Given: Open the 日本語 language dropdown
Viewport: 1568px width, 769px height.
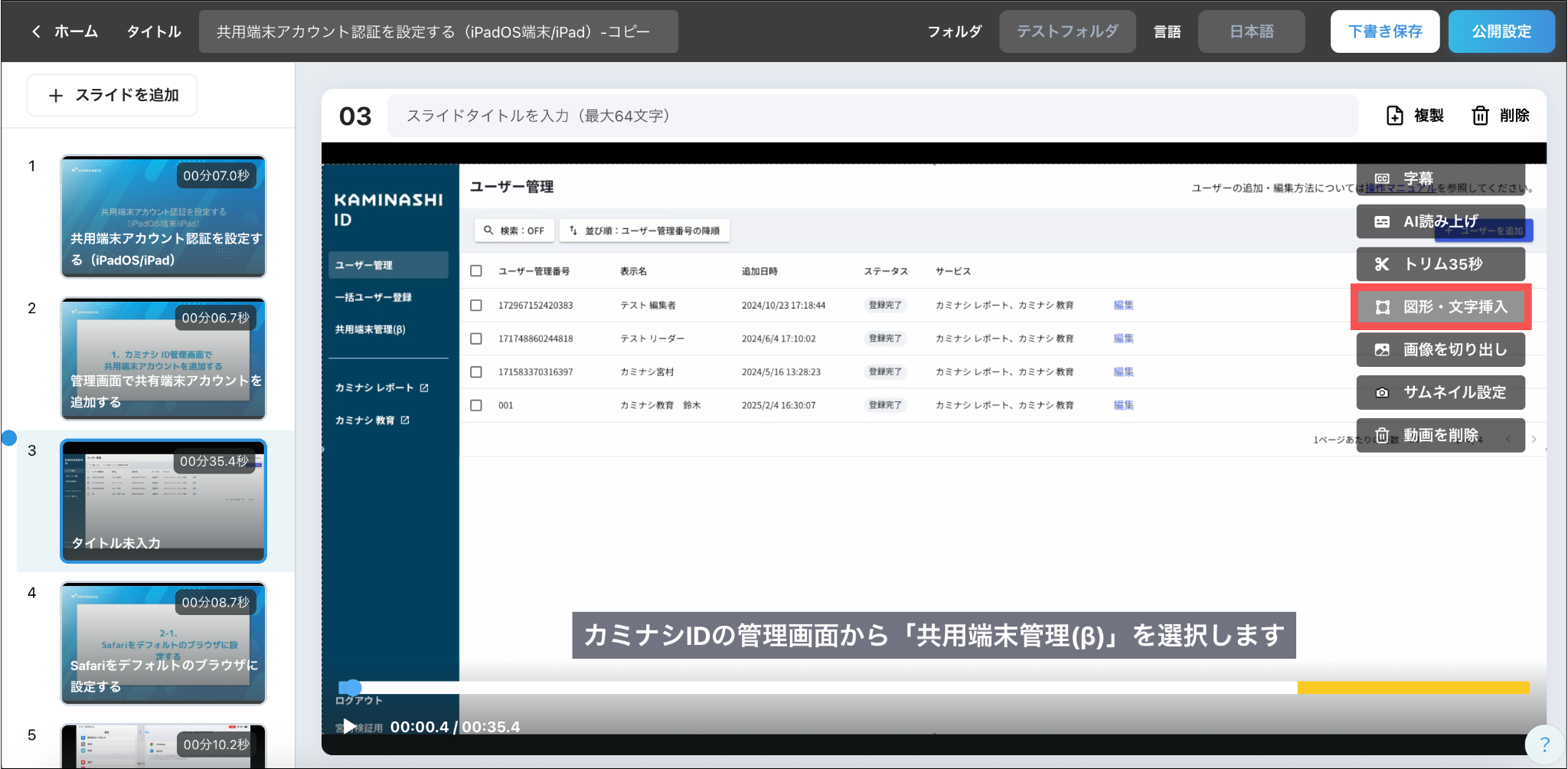Looking at the screenshot, I should pos(1251,31).
